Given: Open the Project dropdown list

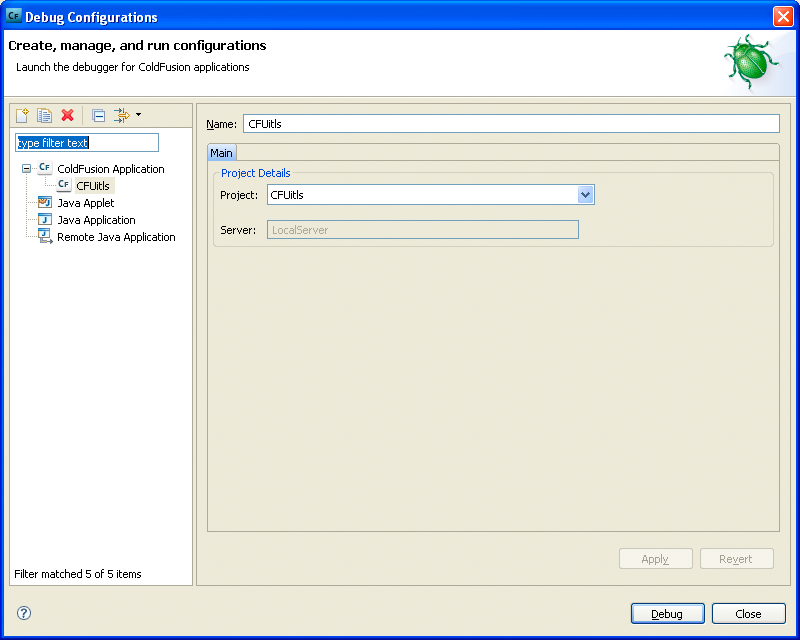Looking at the screenshot, I should tap(585, 194).
